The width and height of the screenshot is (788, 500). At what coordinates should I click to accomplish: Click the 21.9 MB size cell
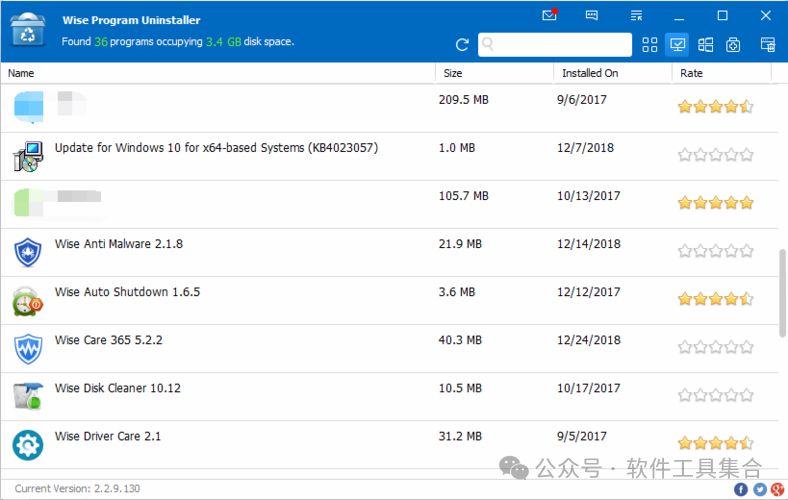(460, 244)
